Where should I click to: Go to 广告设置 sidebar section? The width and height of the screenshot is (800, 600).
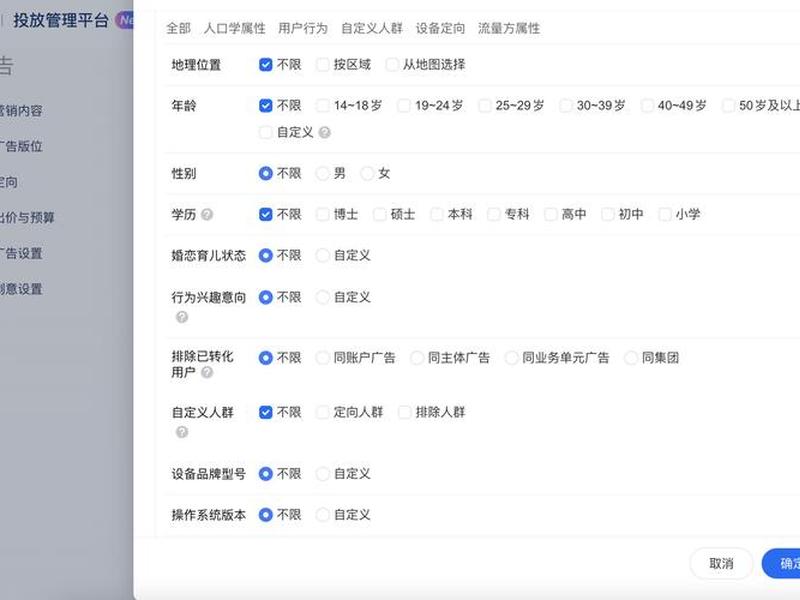coord(20,254)
